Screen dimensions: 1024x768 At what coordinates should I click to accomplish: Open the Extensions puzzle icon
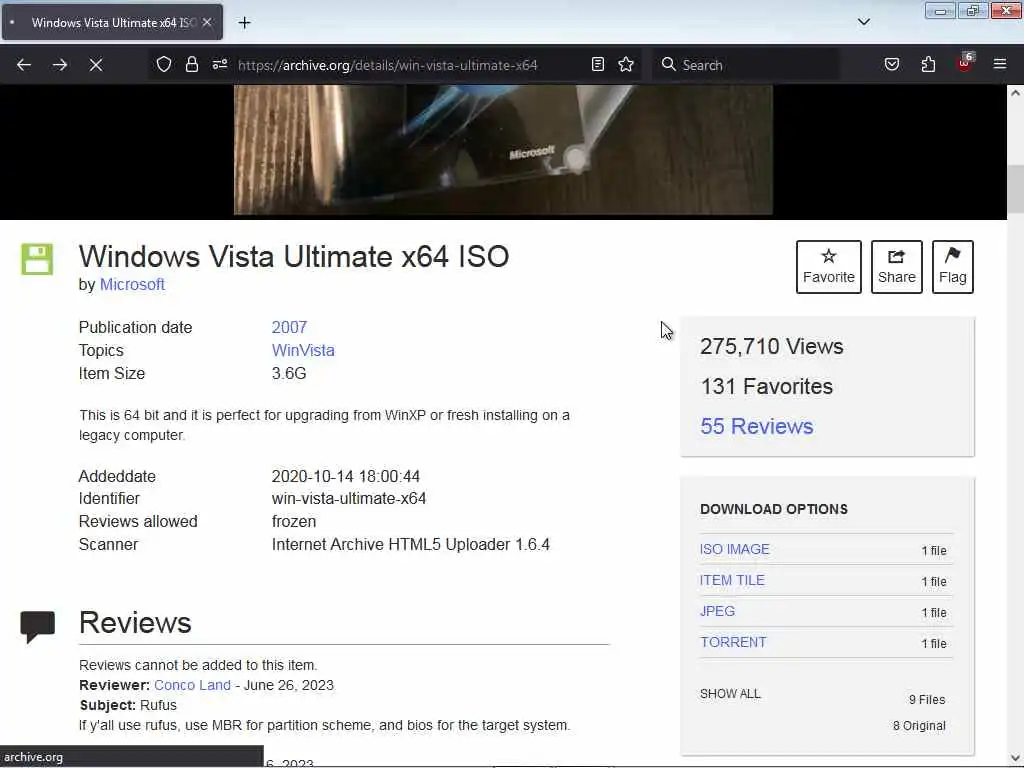pos(928,64)
